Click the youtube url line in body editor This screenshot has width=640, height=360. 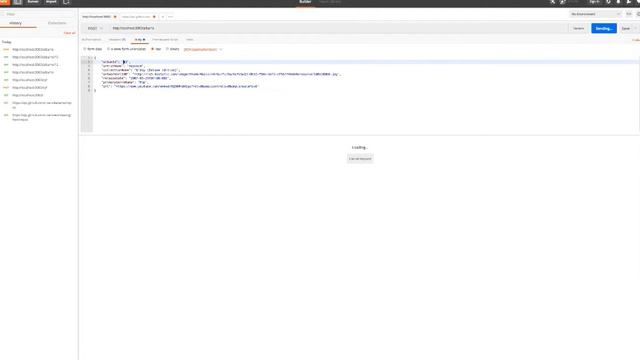[x=180, y=87]
